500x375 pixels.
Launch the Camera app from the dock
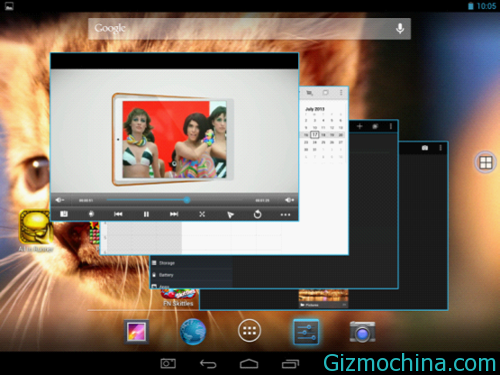click(x=362, y=332)
